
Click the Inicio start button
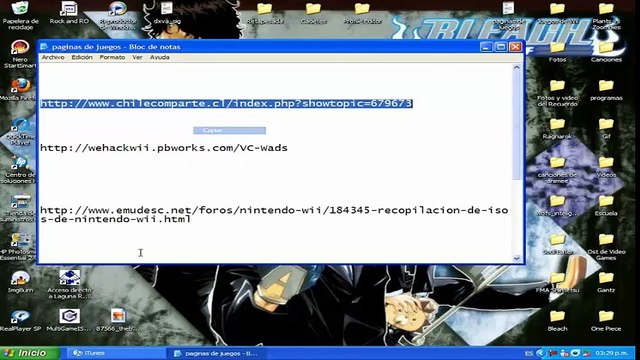[29, 353]
